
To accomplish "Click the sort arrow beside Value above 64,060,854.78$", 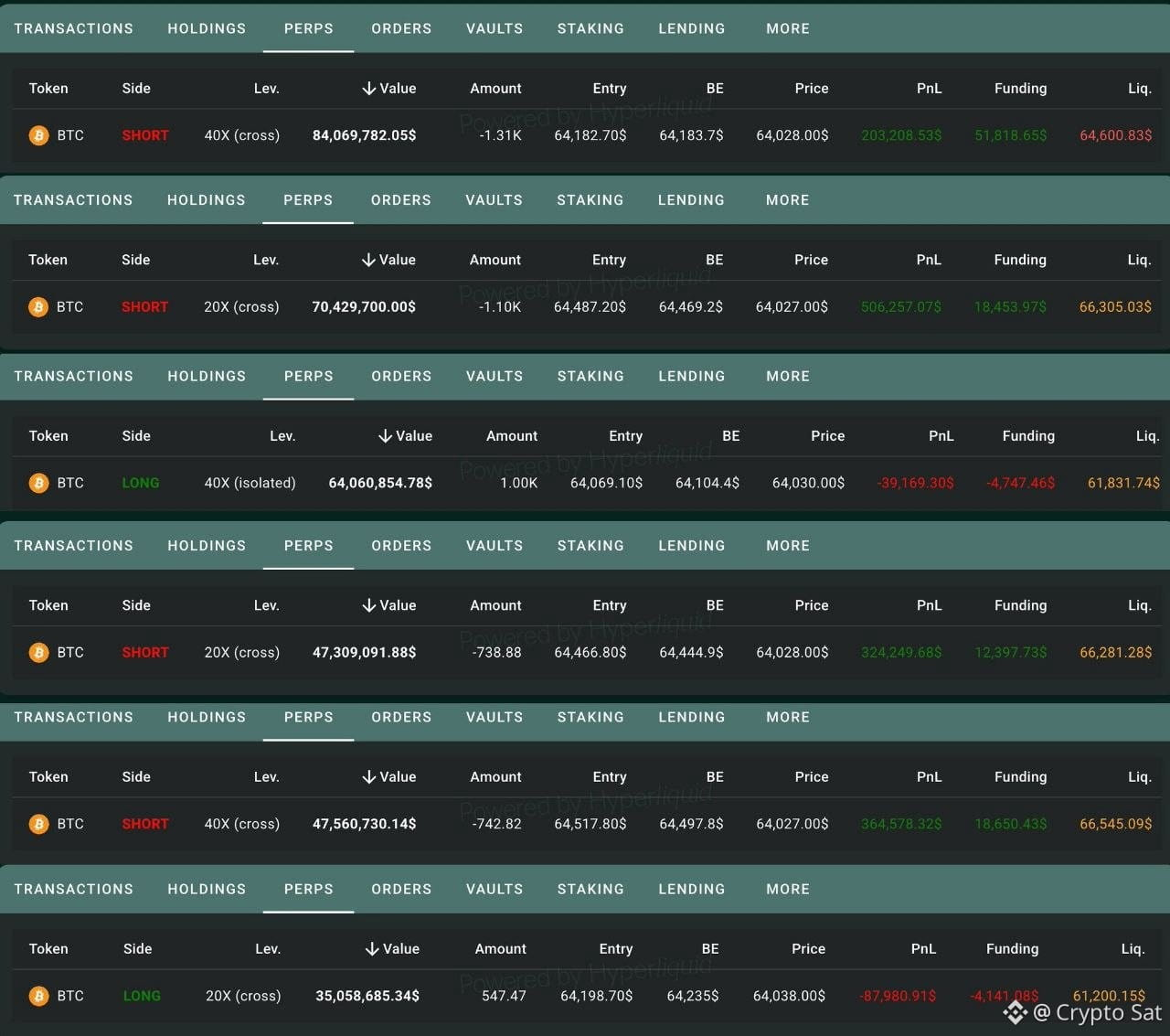I will (x=385, y=436).
